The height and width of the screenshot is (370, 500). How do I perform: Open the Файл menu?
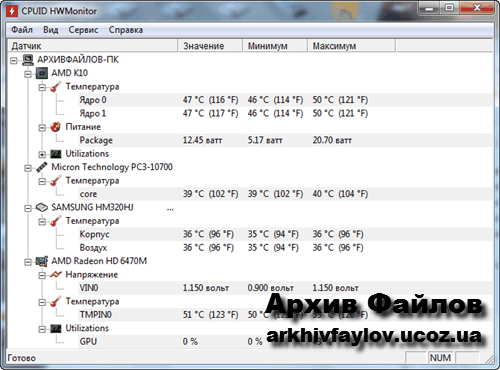tap(22, 30)
